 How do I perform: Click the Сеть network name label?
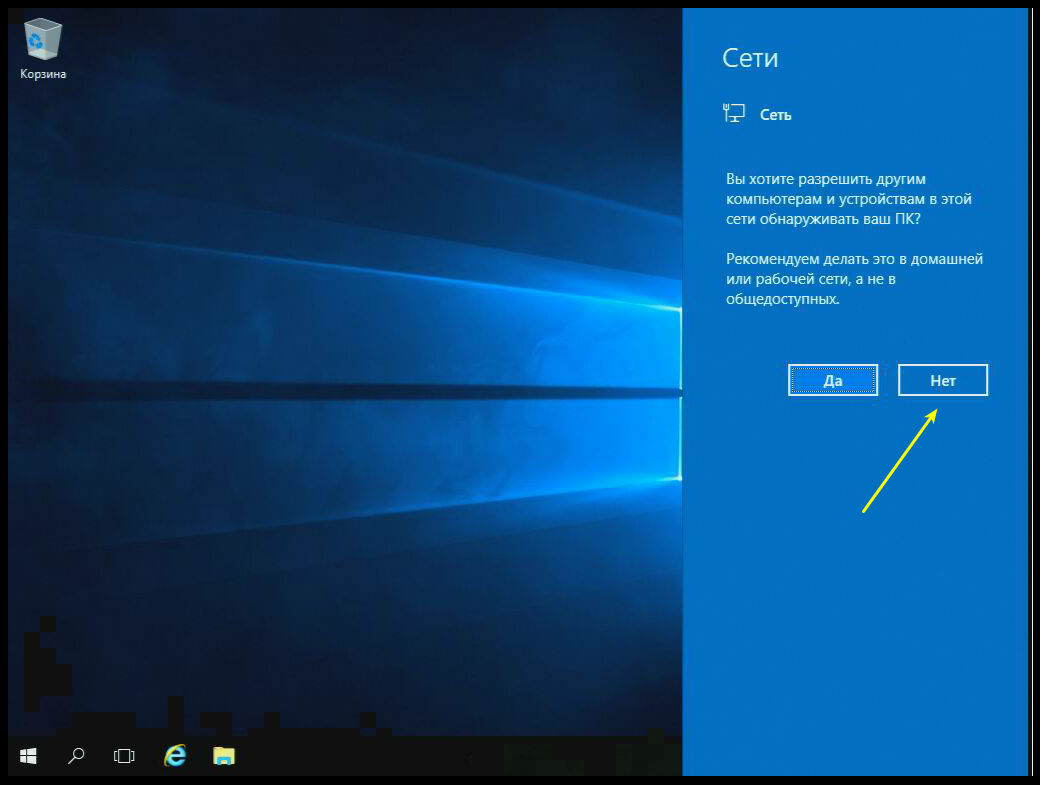coord(776,115)
